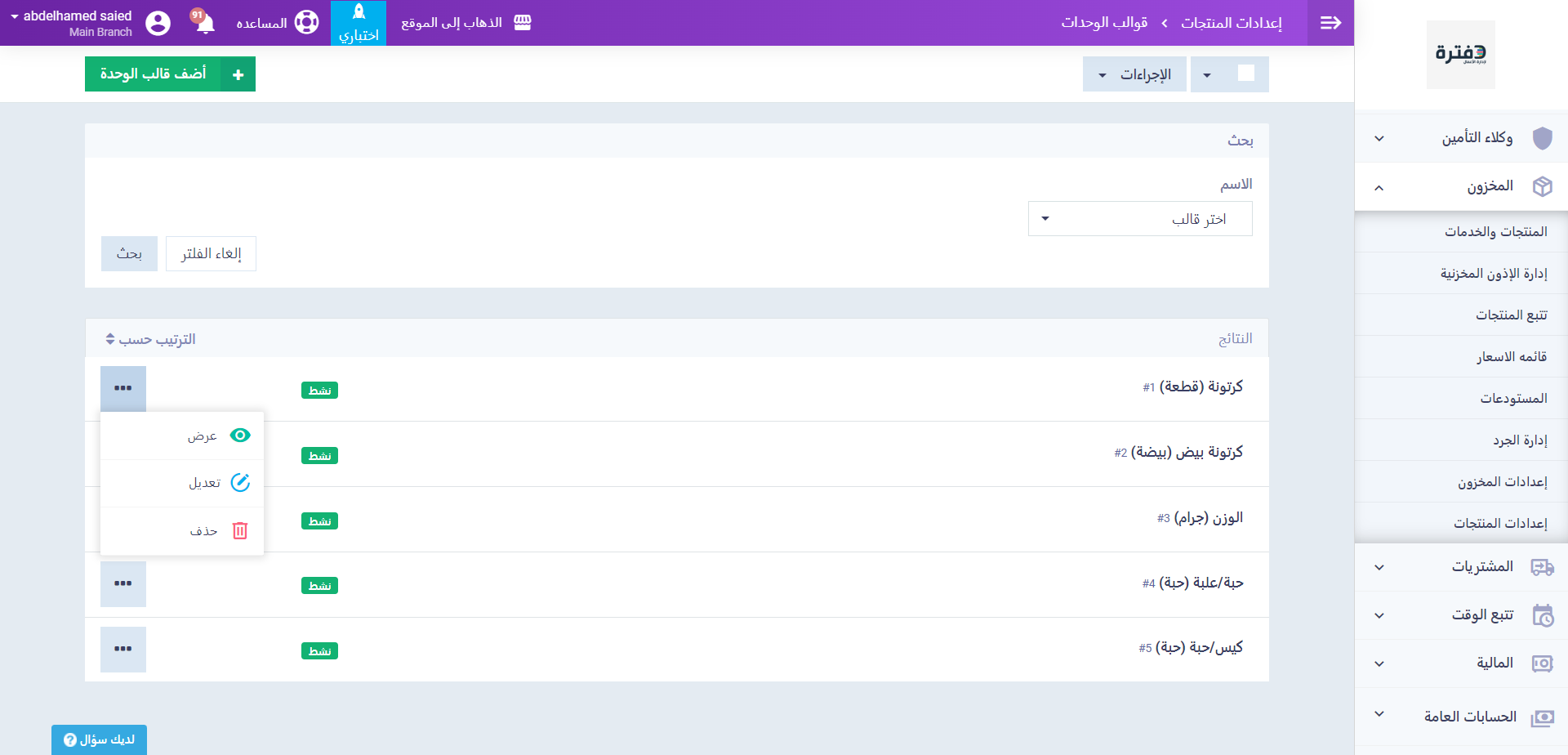Click the نشط badge on كرتونة (قطعة) row

[319, 391]
